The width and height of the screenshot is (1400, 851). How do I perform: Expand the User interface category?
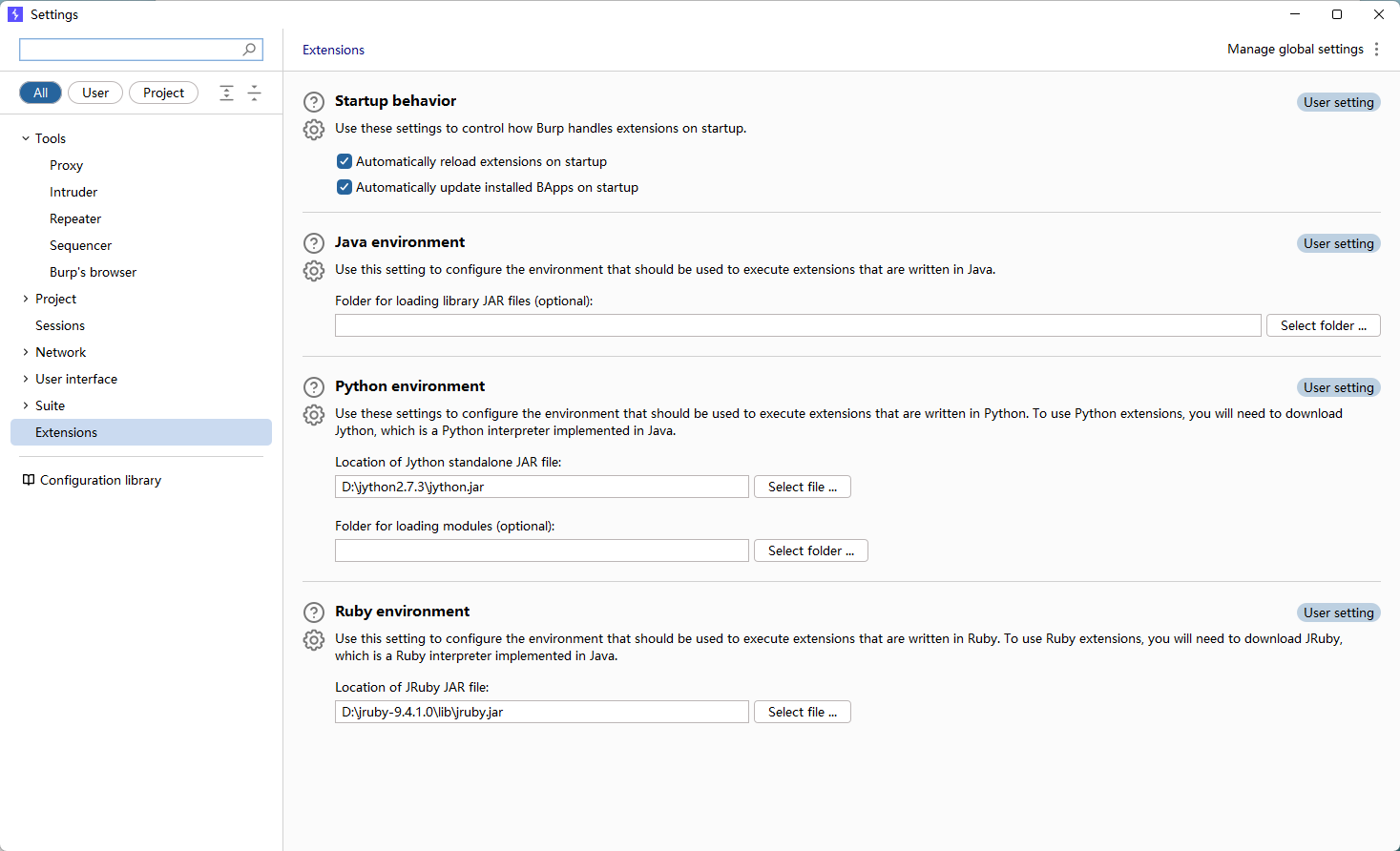(x=26, y=379)
